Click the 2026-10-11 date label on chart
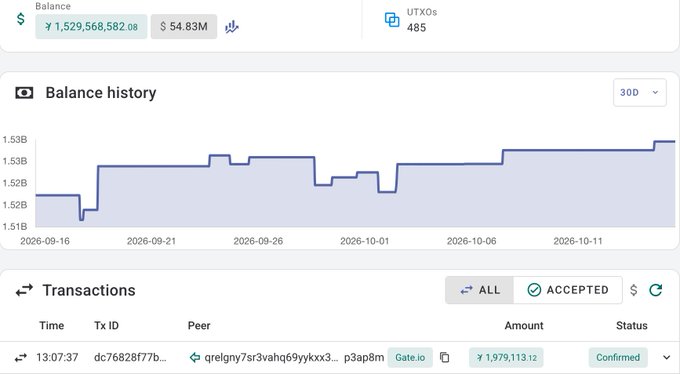The height and width of the screenshot is (374, 680). 578,241
